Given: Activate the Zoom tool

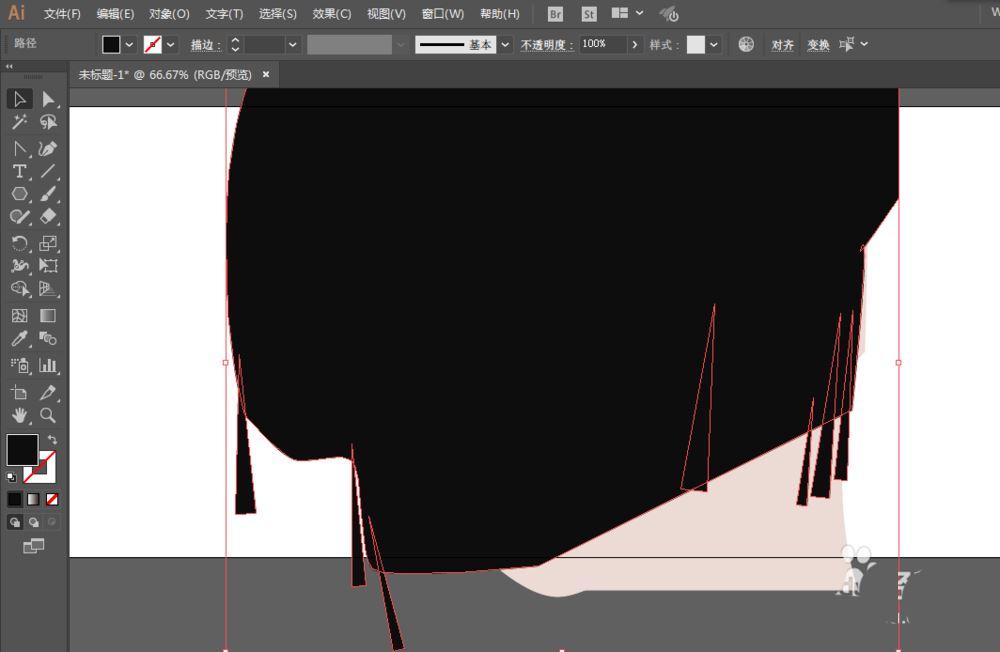Looking at the screenshot, I should coord(47,416).
